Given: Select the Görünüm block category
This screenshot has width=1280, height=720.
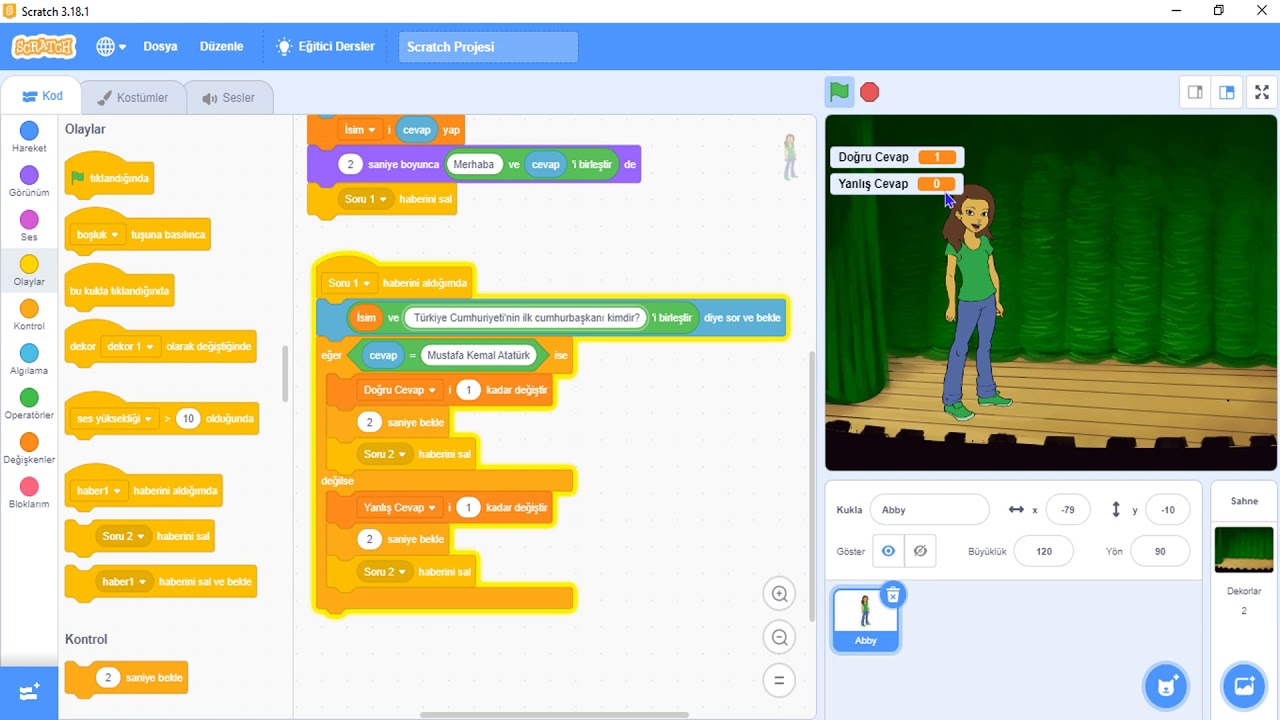Looking at the screenshot, I should point(29,181).
